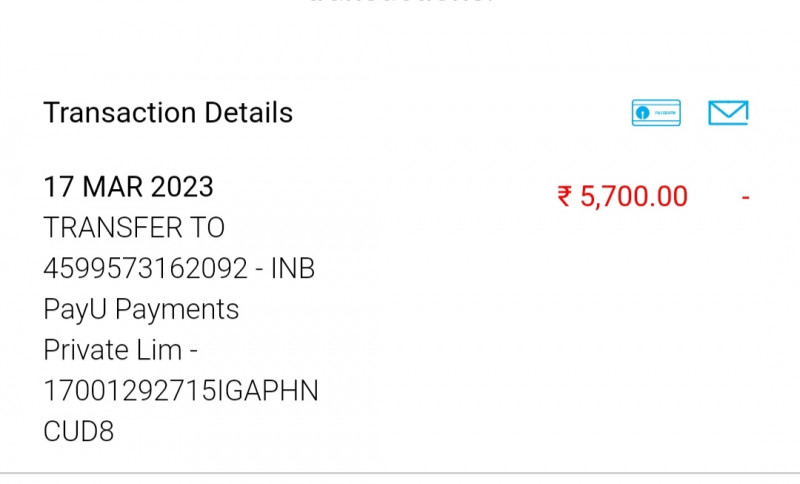Select the Transaction Details heading
800x484 pixels.
[x=168, y=113]
